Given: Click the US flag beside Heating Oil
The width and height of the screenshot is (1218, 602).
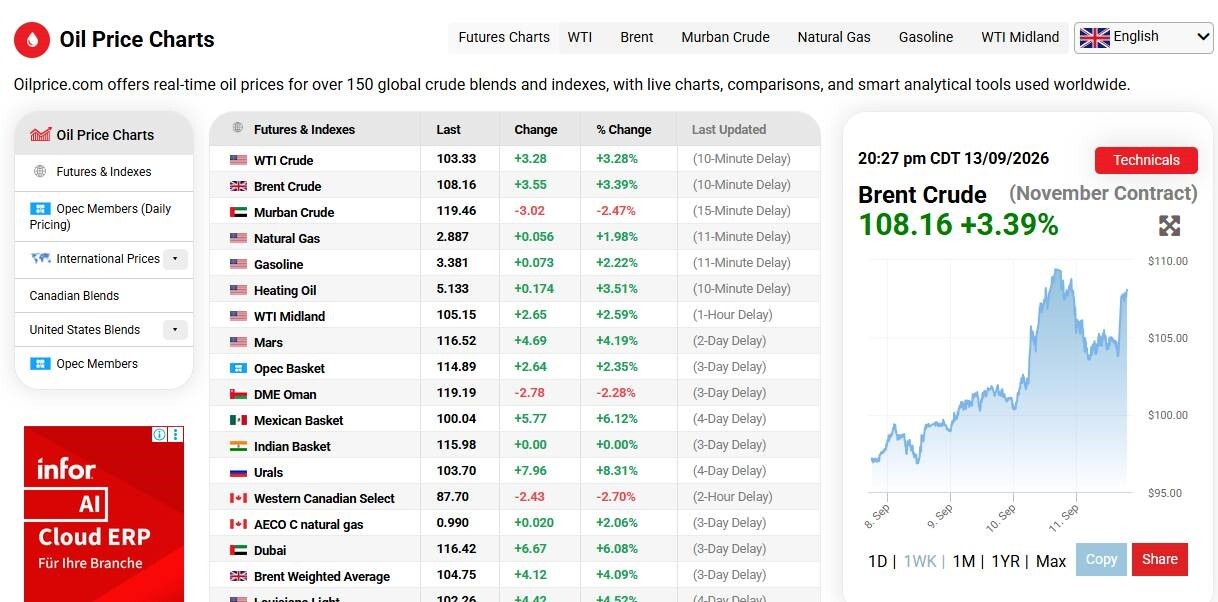Looking at the screenshot, I should pyautogui.click(x=238, y=290).
